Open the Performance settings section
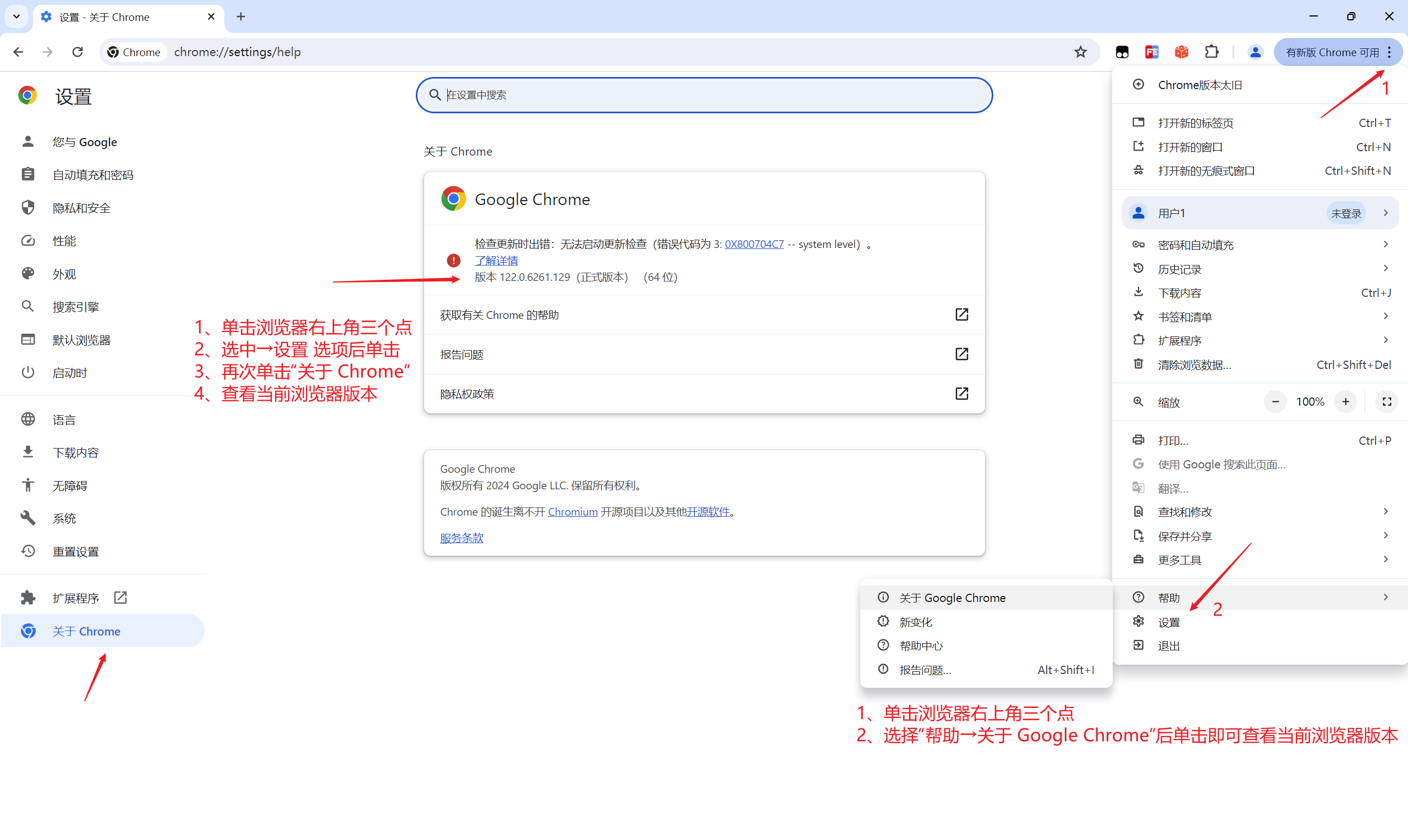Image resolution: width=1408 pixels, height=840 pixels. coord(102,241)
